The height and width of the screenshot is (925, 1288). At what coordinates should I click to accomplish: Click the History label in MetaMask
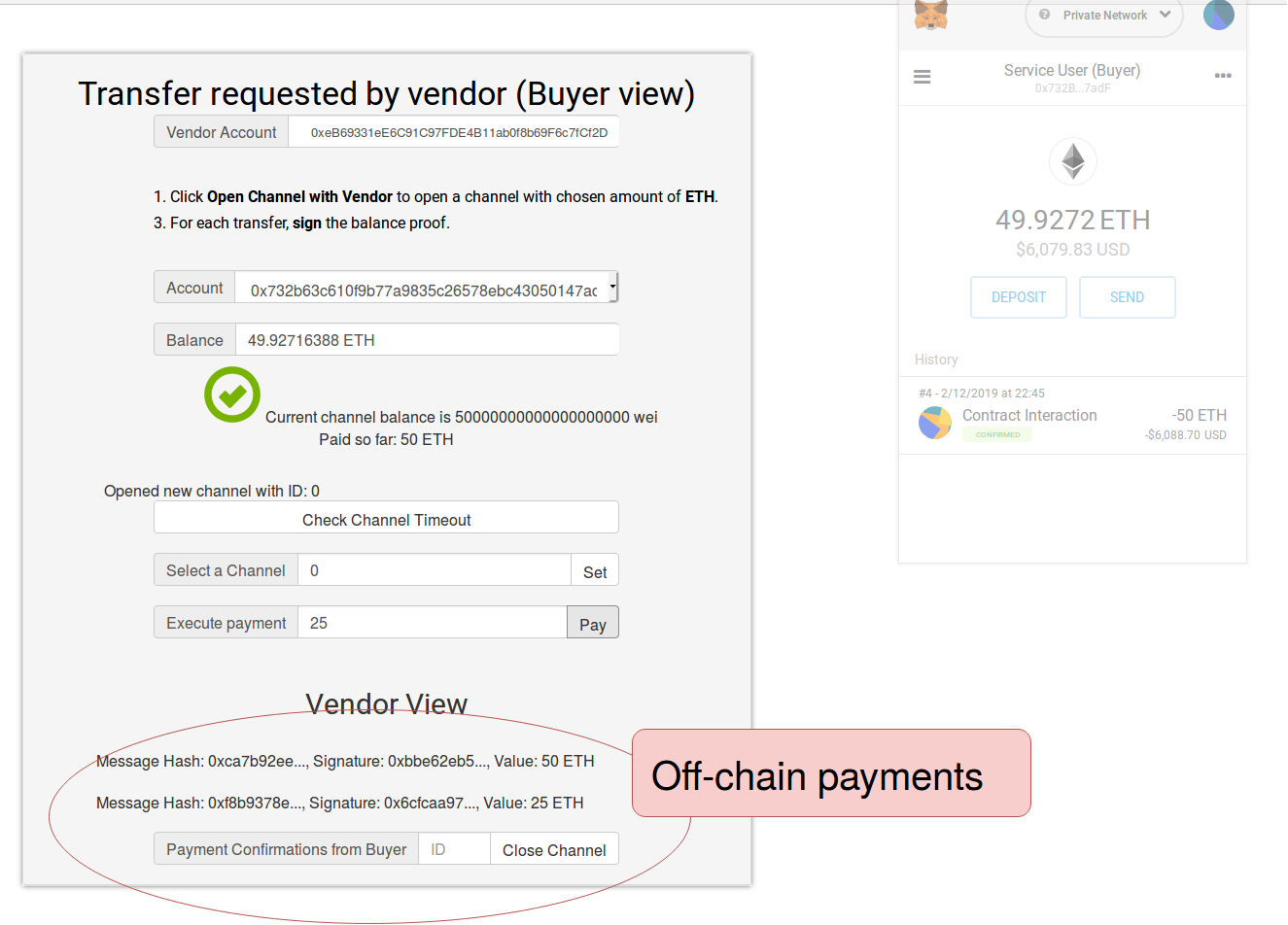(x=936, y=360)
